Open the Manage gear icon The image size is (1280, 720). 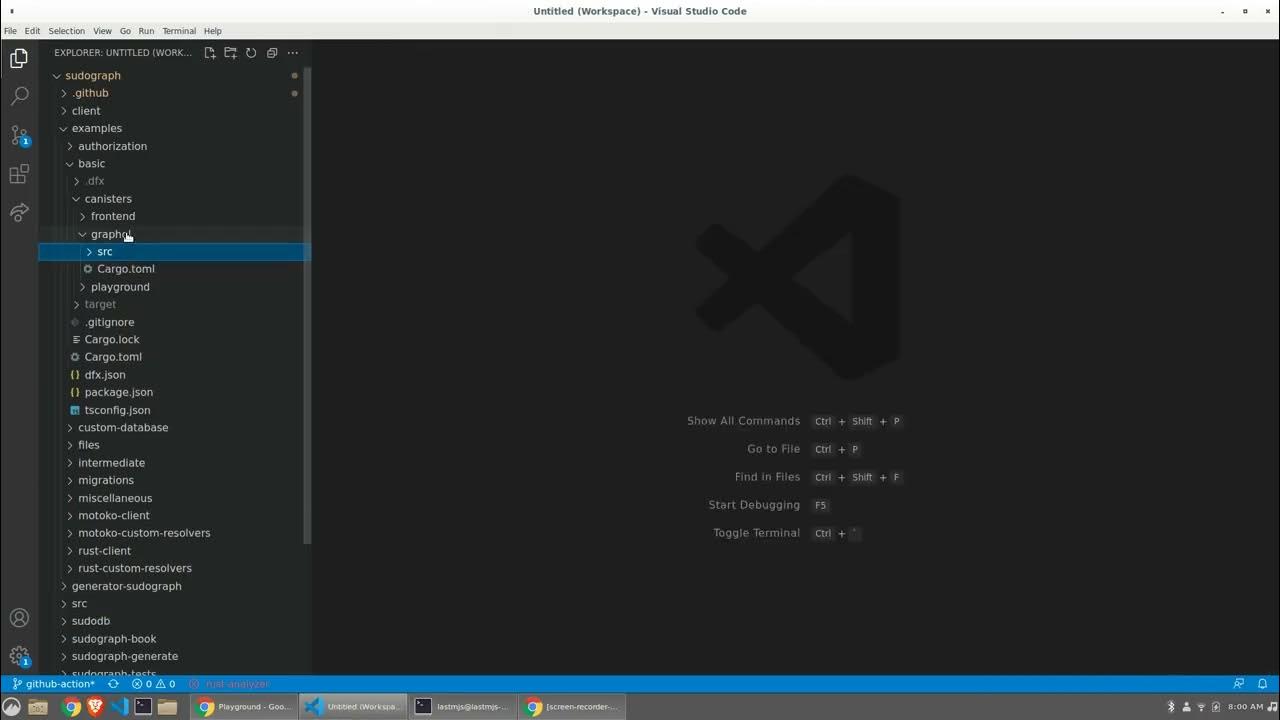click(19, 656)
